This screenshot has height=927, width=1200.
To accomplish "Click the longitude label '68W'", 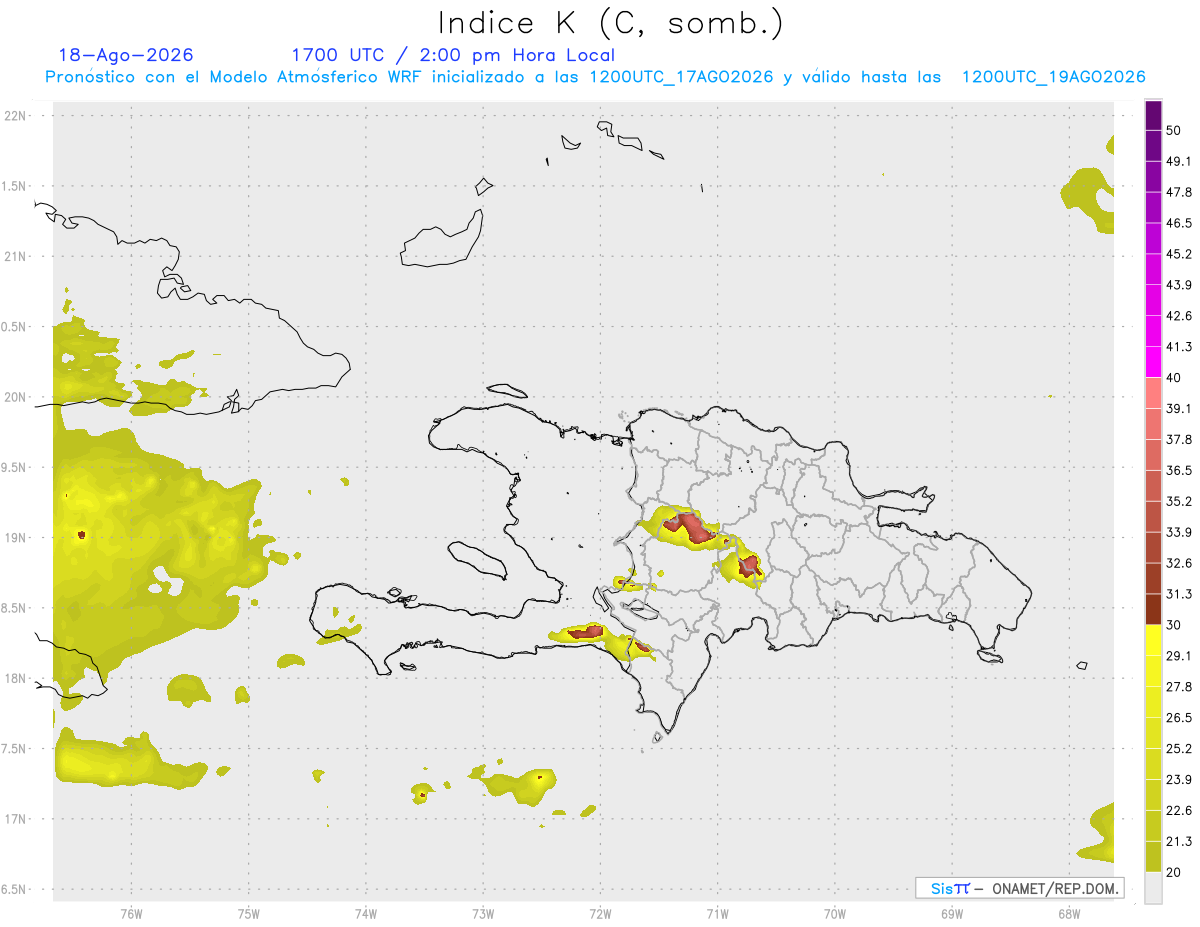I will (1069, 915).
